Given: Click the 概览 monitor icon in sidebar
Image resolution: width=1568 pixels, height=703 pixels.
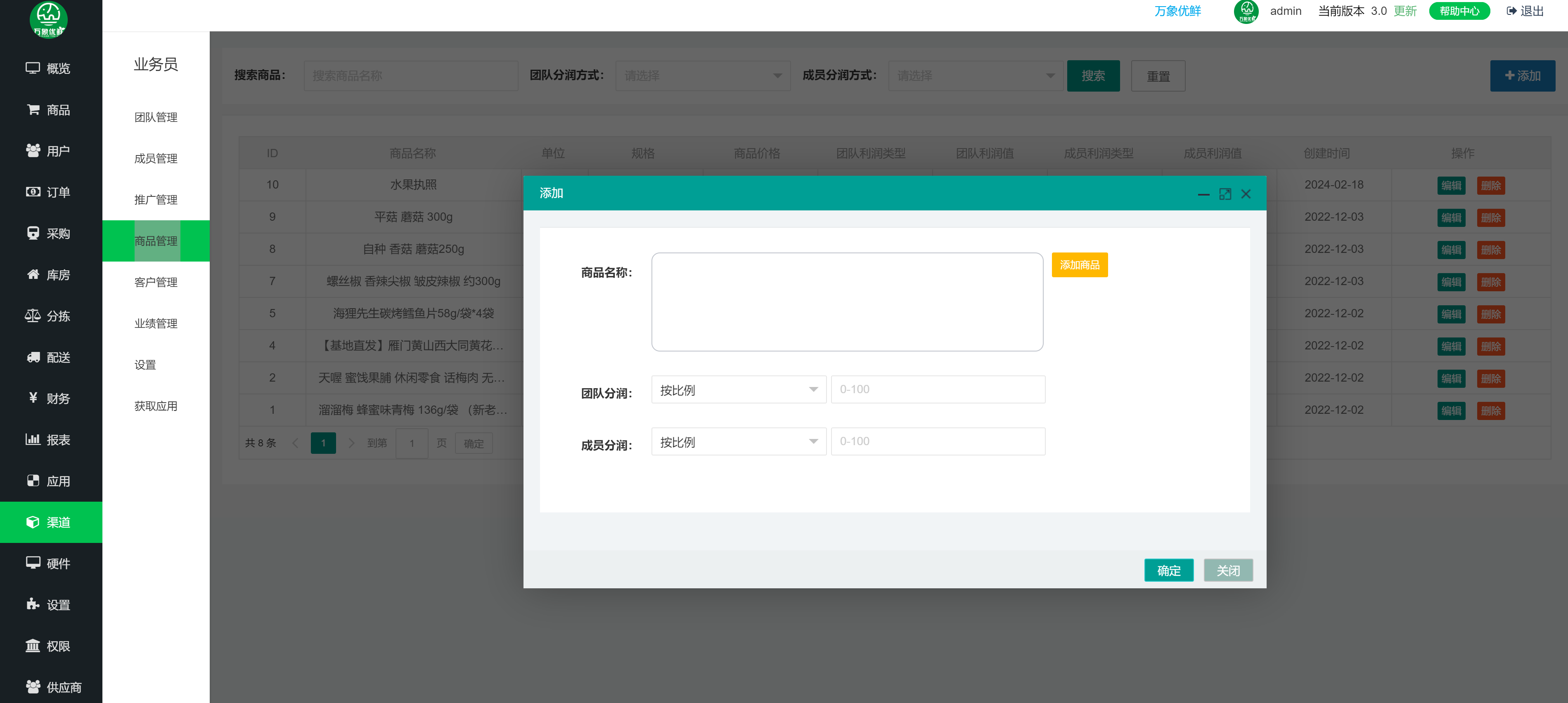Looking at the screenshot, I should coord(32,68).
